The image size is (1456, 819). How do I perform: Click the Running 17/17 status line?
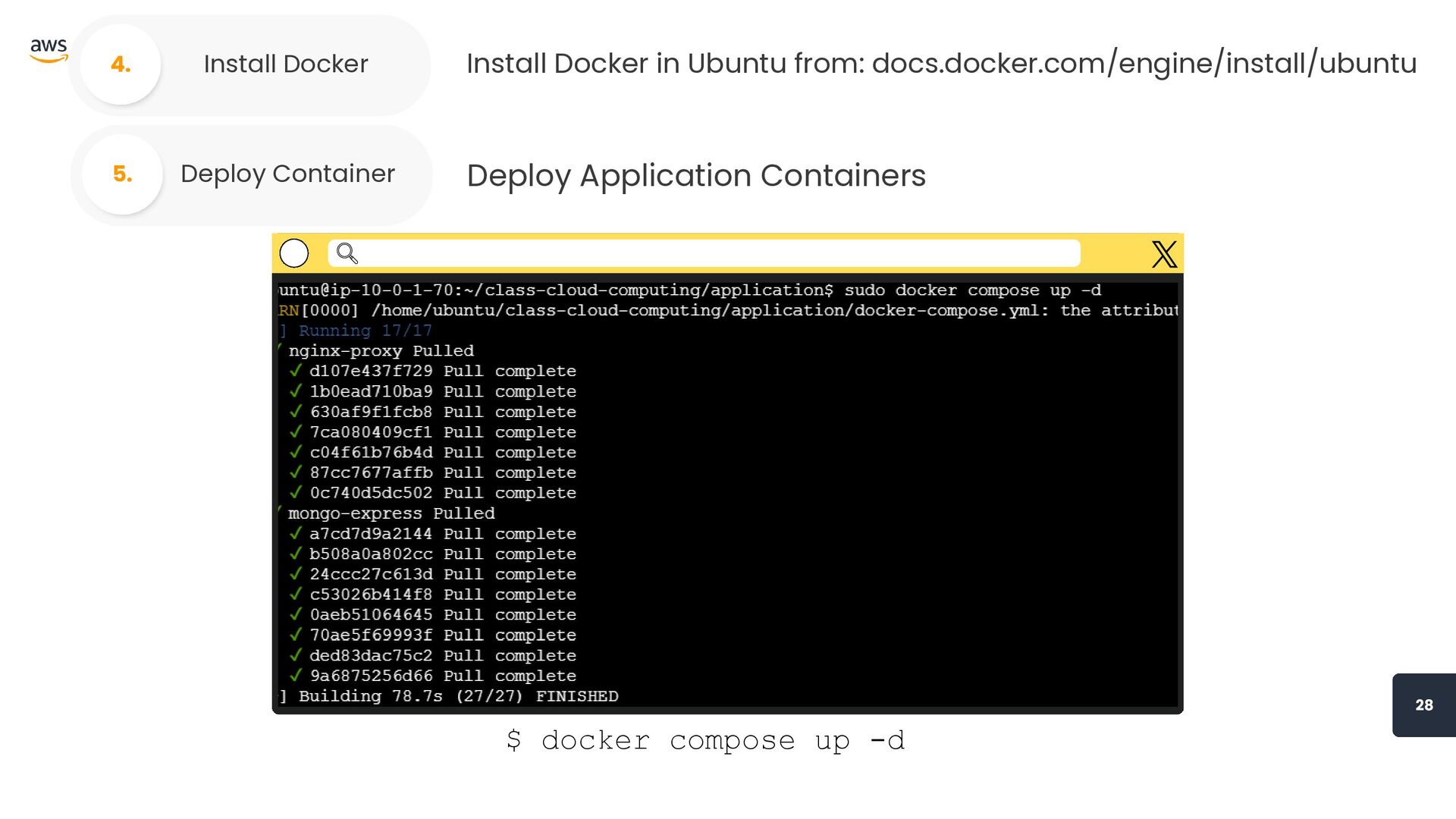365,331
